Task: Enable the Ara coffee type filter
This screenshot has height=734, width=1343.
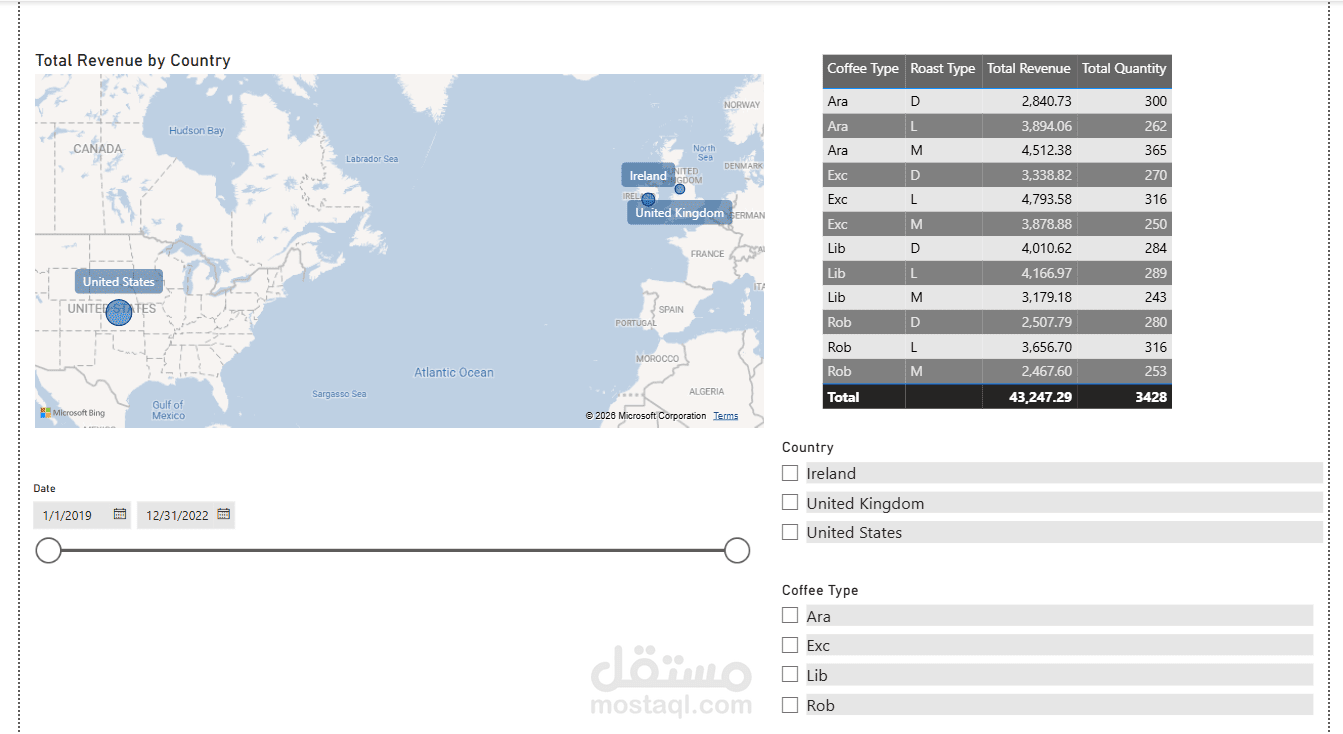Action: (x=789, y=615)
